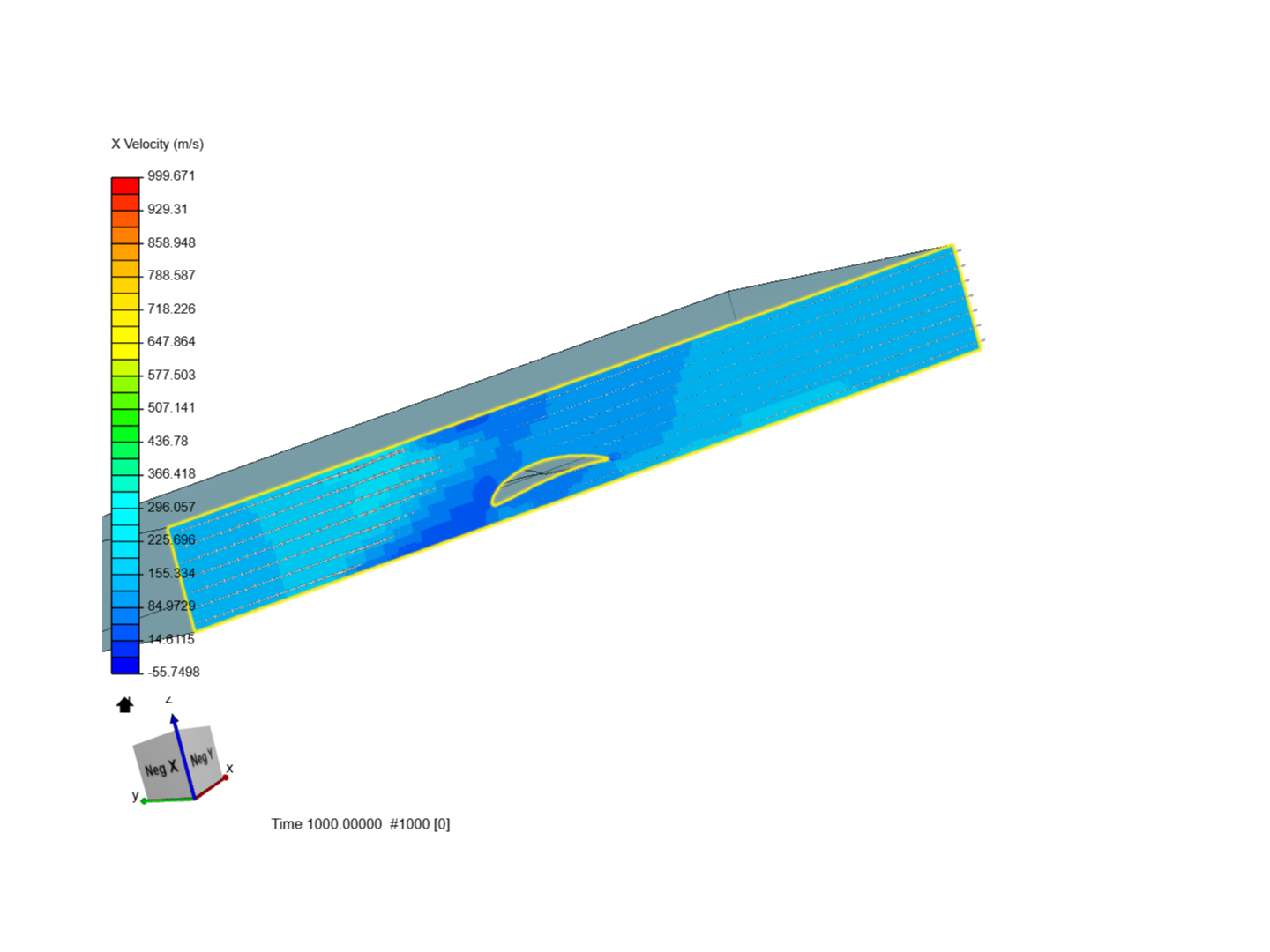Click the -55.7498 legend minimum value
Viewport: 1270px width, 952px height.
(174, 672)
